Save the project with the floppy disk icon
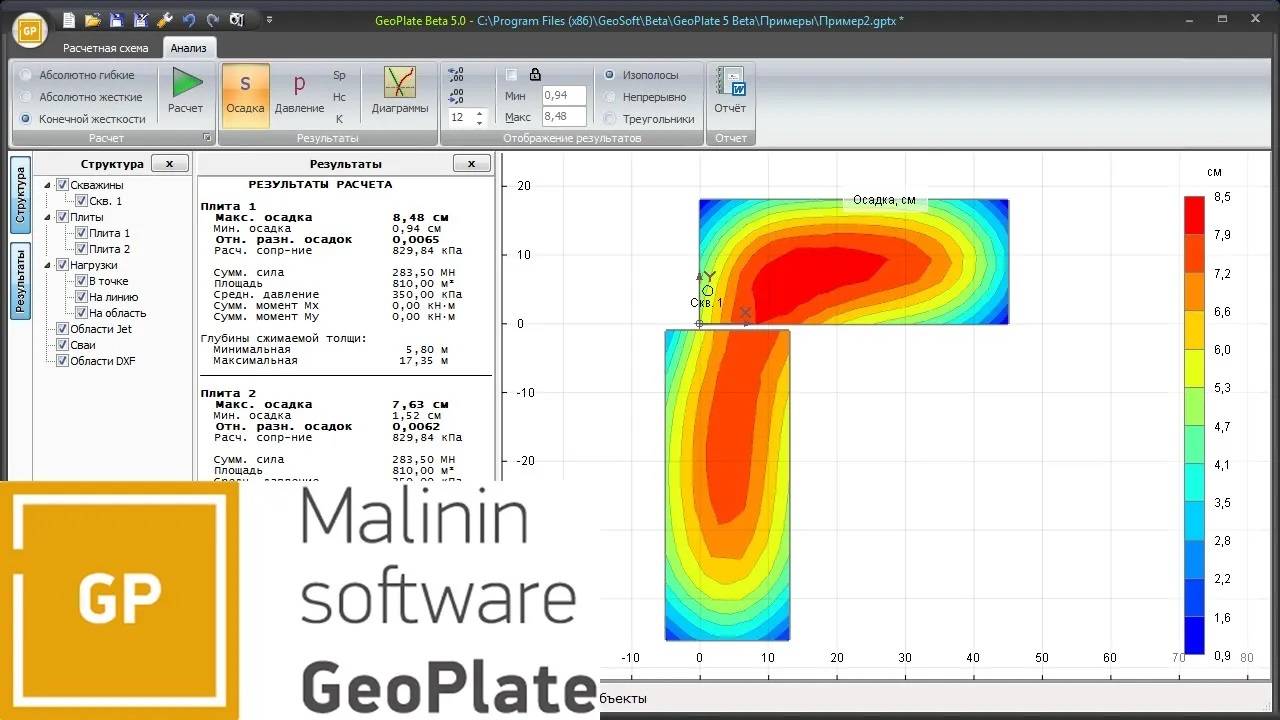The width and height of the screenshot is (1280, 720). (116, 20)
